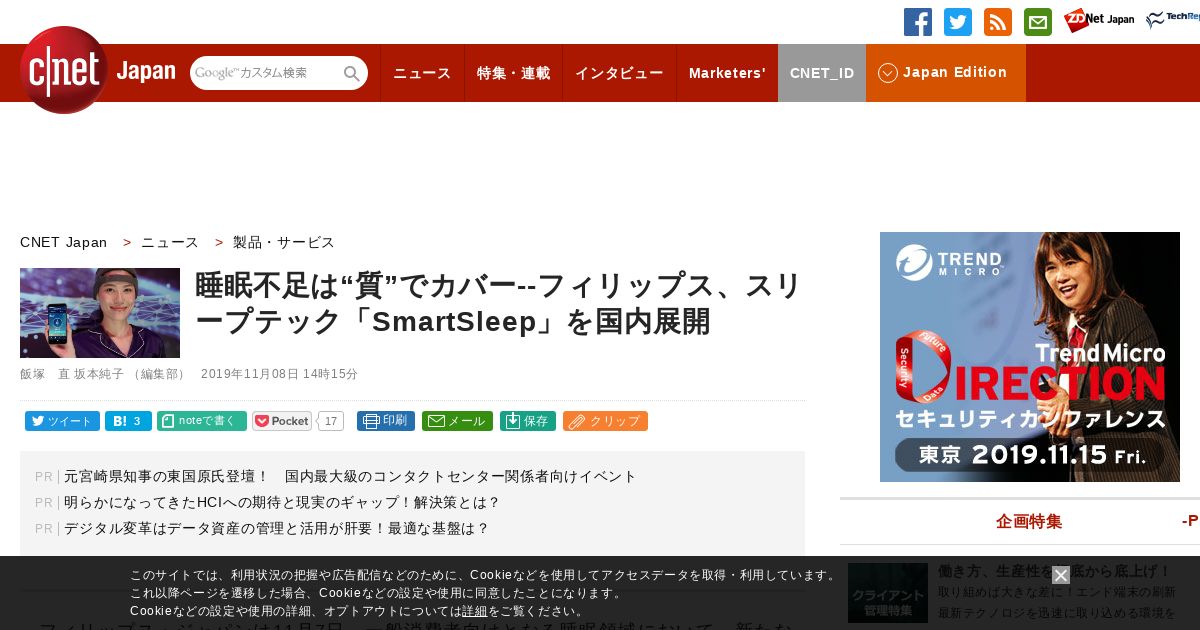Go to 製品・サービス breadcrumb link
1200x630 pixels.
284,242
